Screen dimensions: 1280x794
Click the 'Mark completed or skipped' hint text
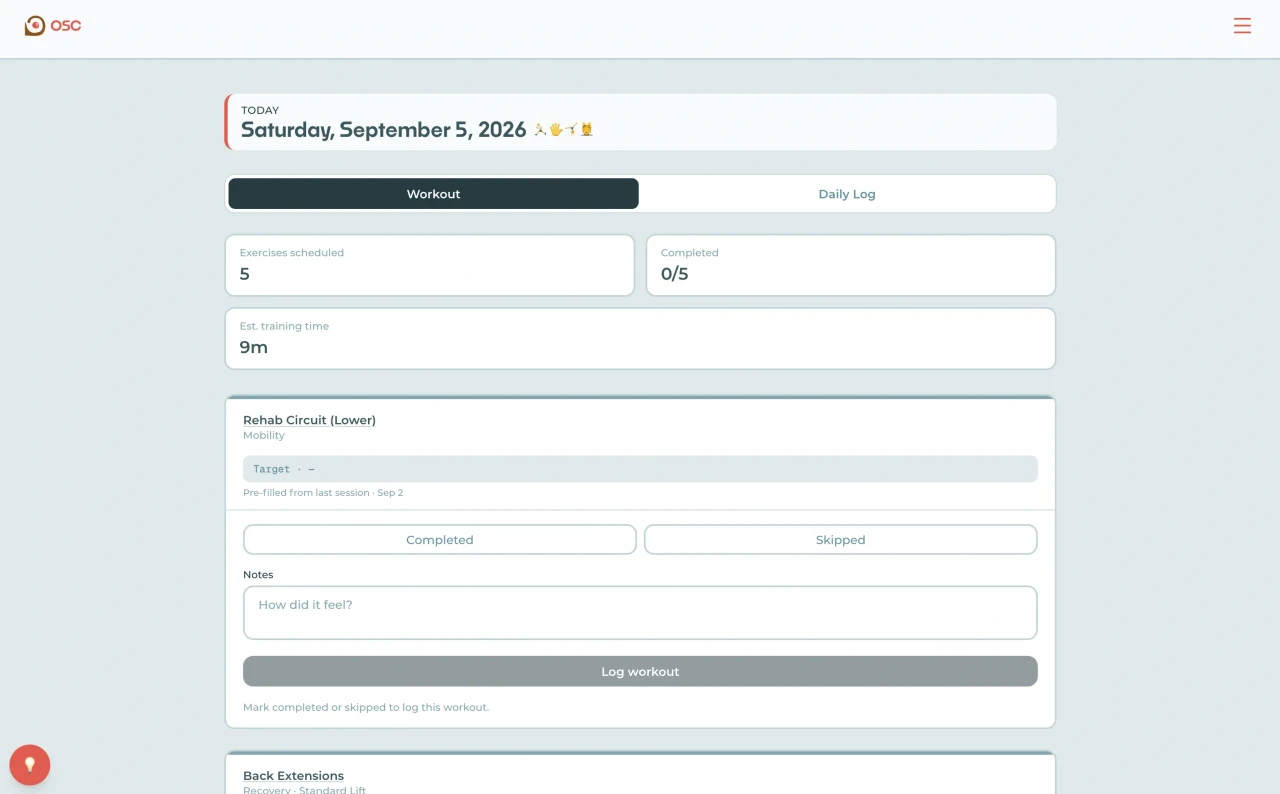(366, 707)
